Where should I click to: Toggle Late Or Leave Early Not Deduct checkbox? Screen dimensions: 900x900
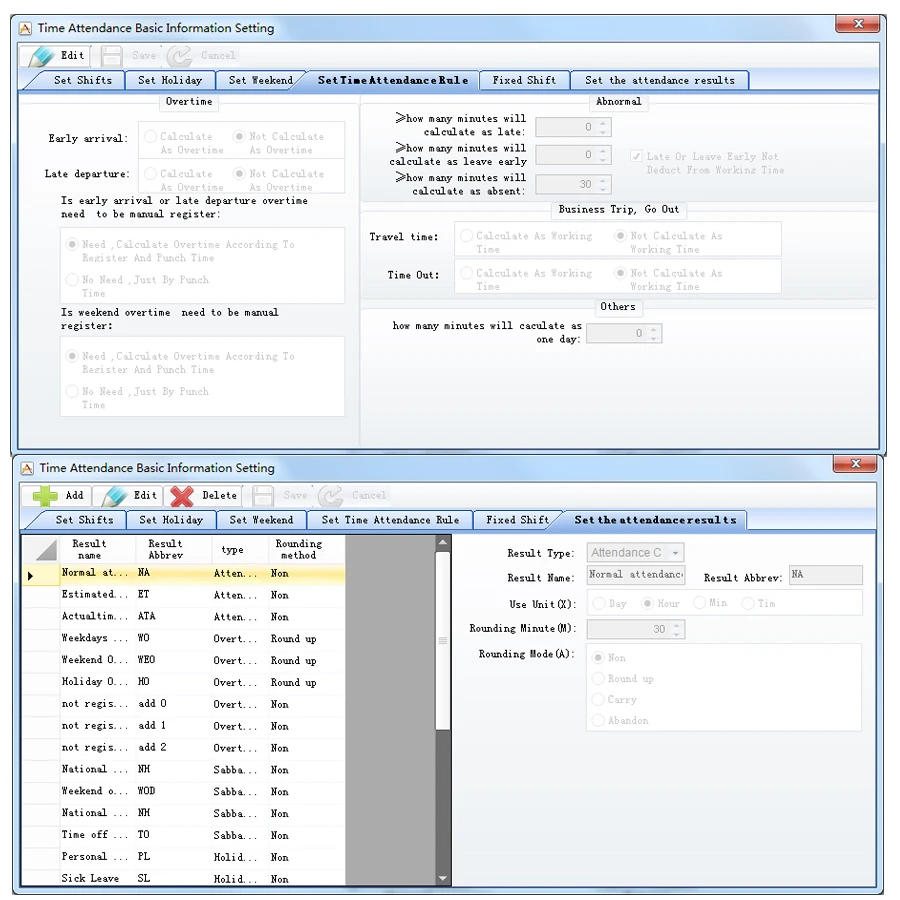pyautogui.click(x=636, y=156)
